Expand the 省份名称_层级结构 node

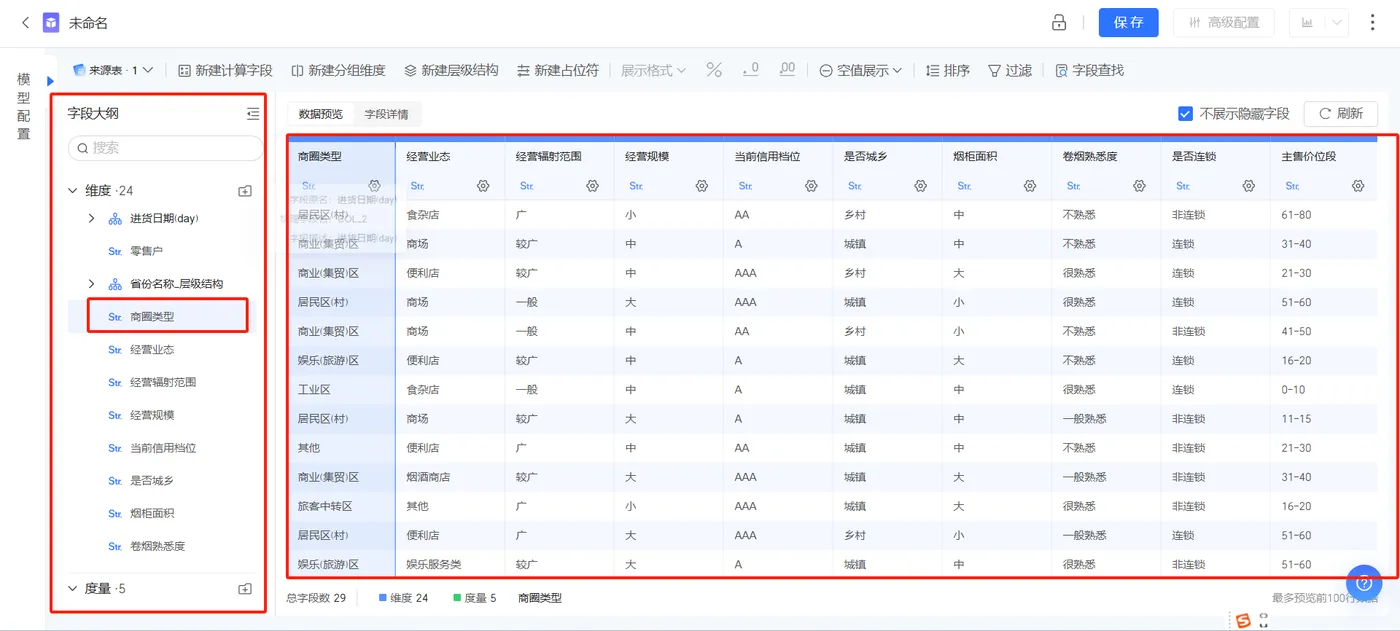click(91, 284)
